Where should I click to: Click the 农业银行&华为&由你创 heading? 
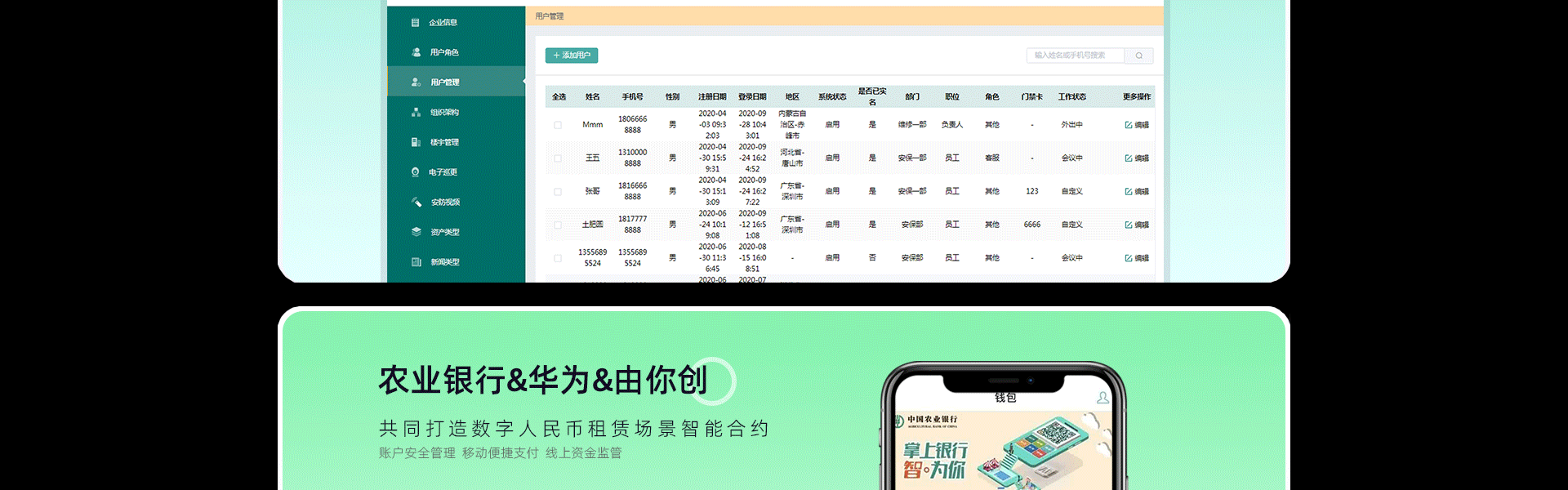click(x=543, y=381)
